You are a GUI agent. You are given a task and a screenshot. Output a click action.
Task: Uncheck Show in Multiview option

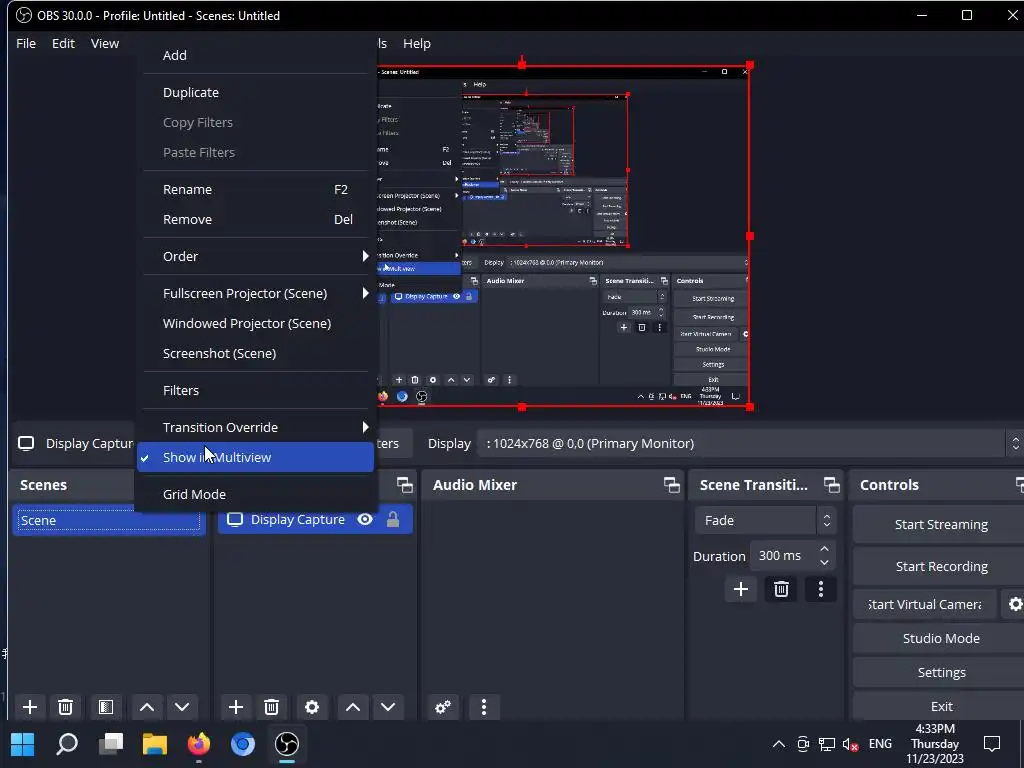click(x=255, y=457)
